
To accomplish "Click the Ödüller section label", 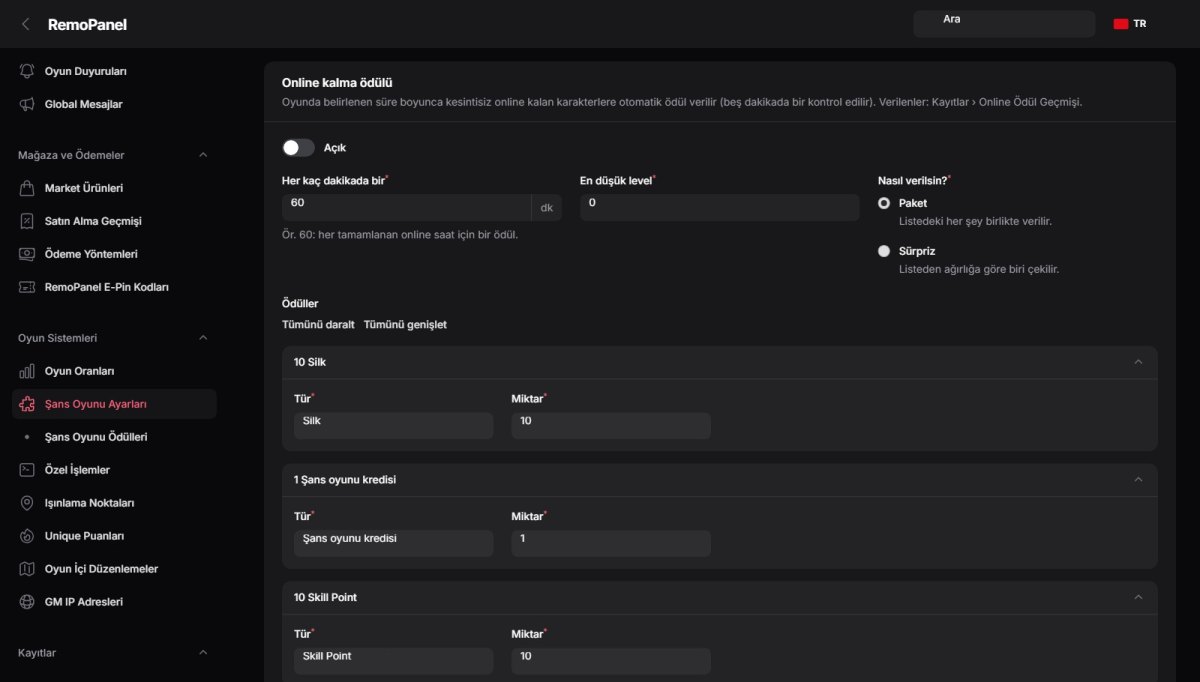I will tap(300, 303).
